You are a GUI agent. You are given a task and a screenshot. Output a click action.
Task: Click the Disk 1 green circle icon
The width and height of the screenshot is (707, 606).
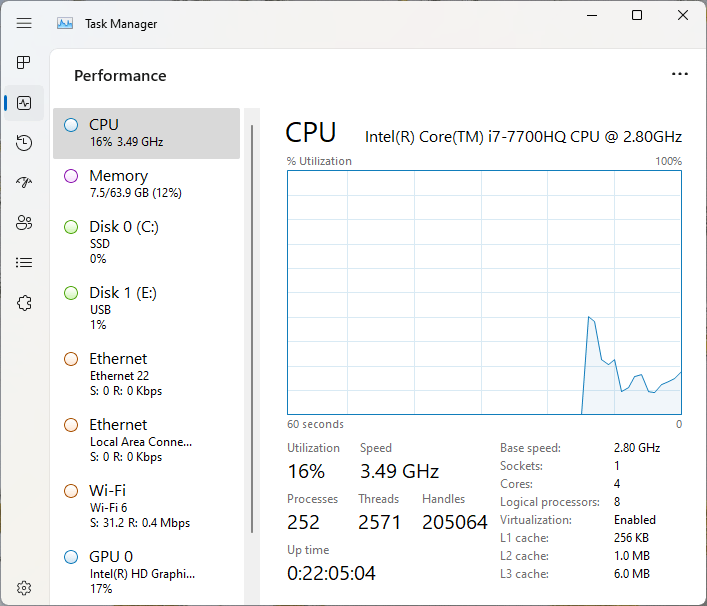[x=71, y=293]
